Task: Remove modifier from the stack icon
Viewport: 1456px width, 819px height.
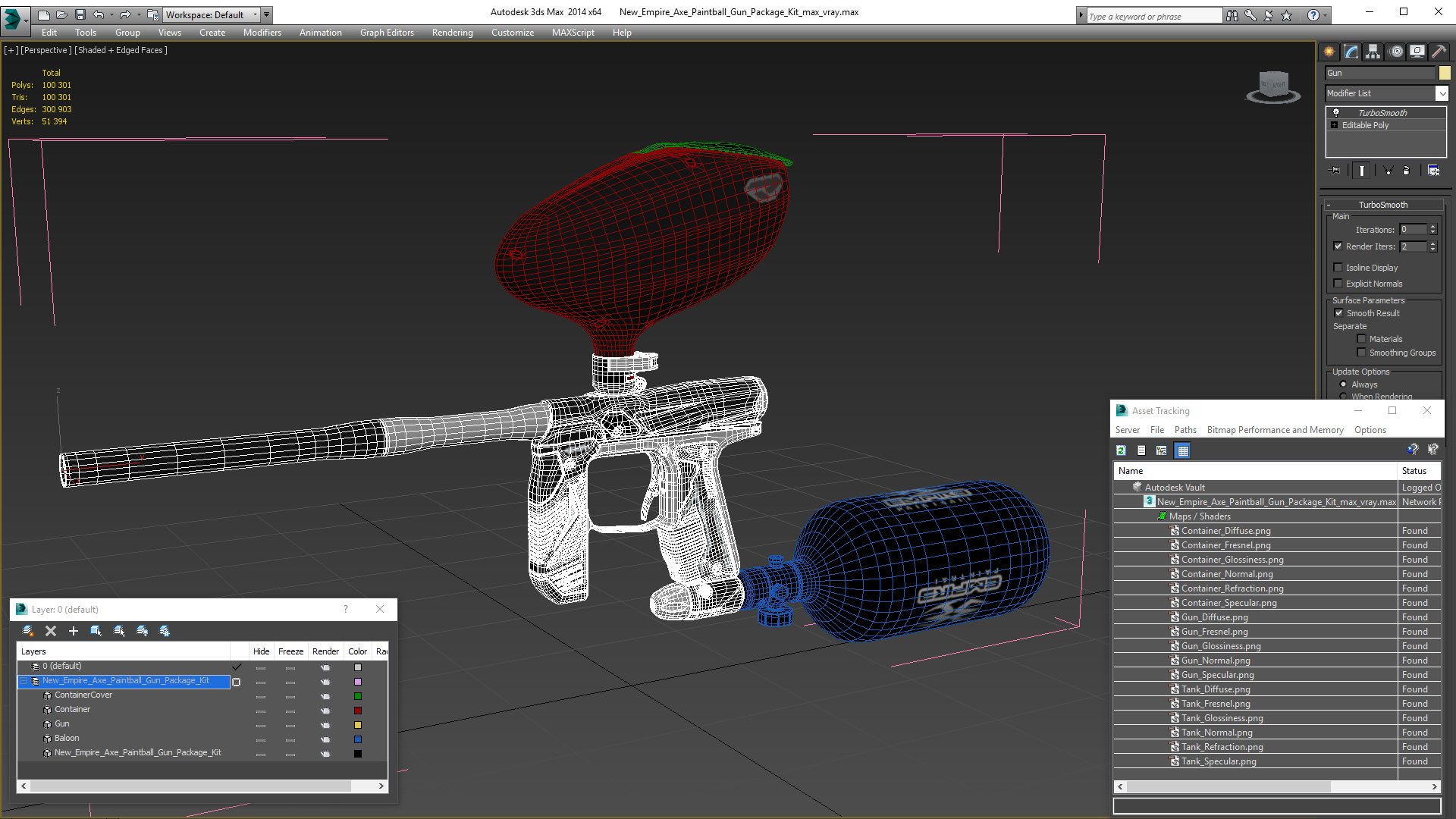Action: (x=1407, y=171)
